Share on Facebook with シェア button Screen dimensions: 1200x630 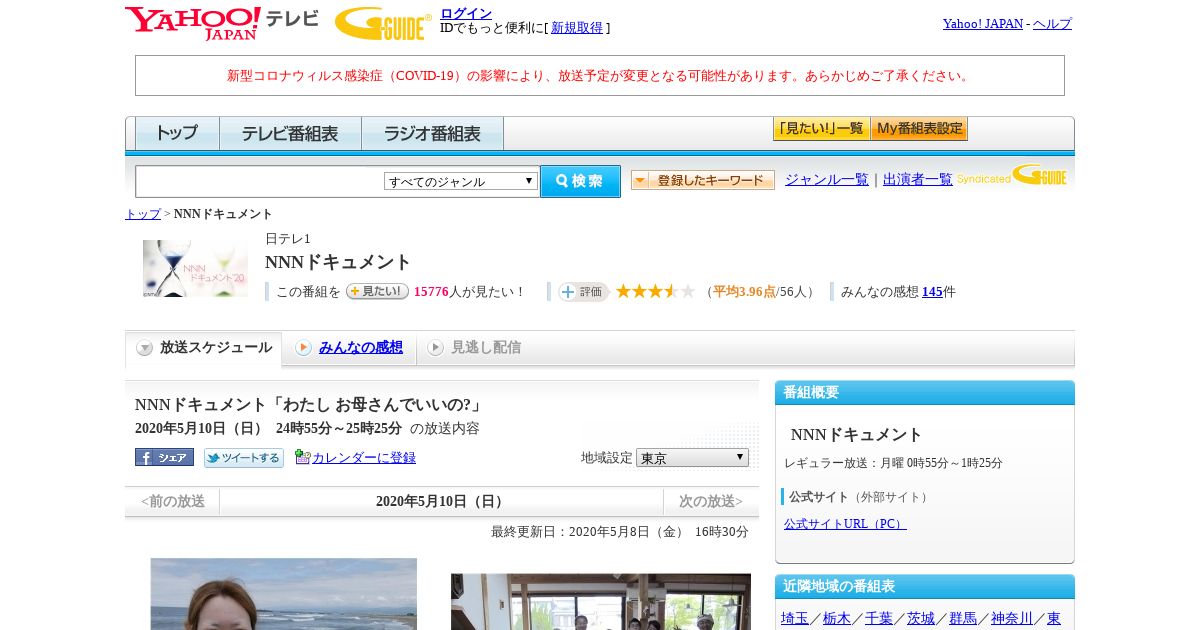click(x=164, y=457)
